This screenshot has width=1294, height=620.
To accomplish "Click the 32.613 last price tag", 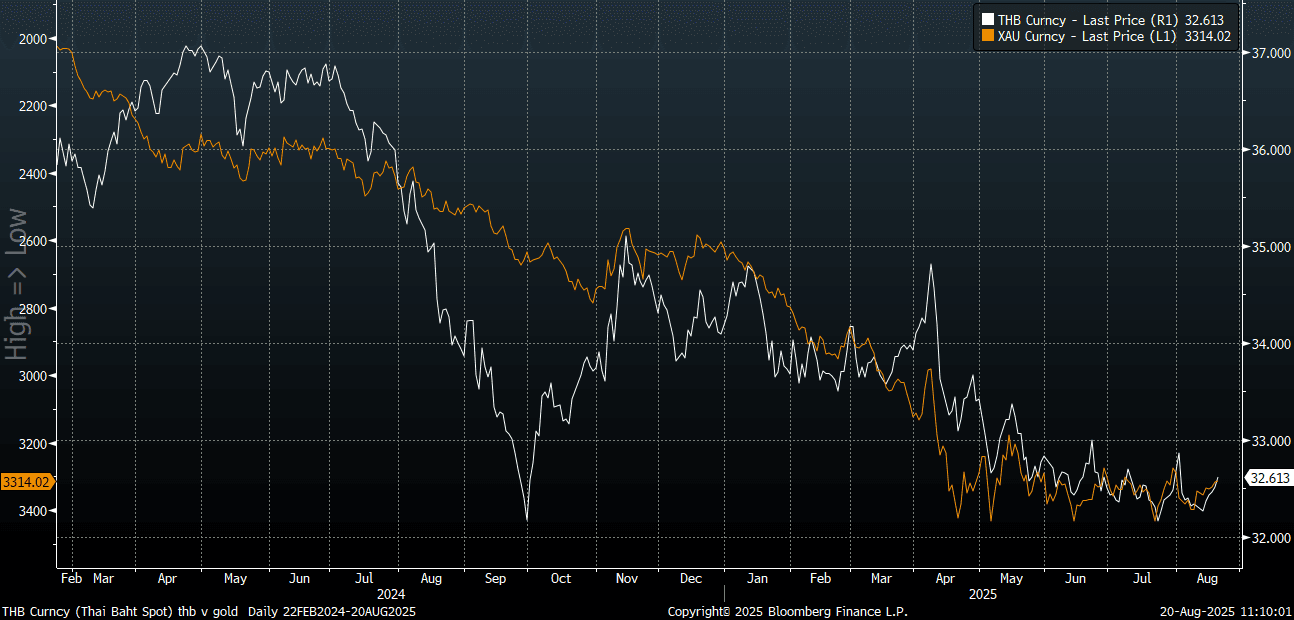I will click(x=1268, y=479).
